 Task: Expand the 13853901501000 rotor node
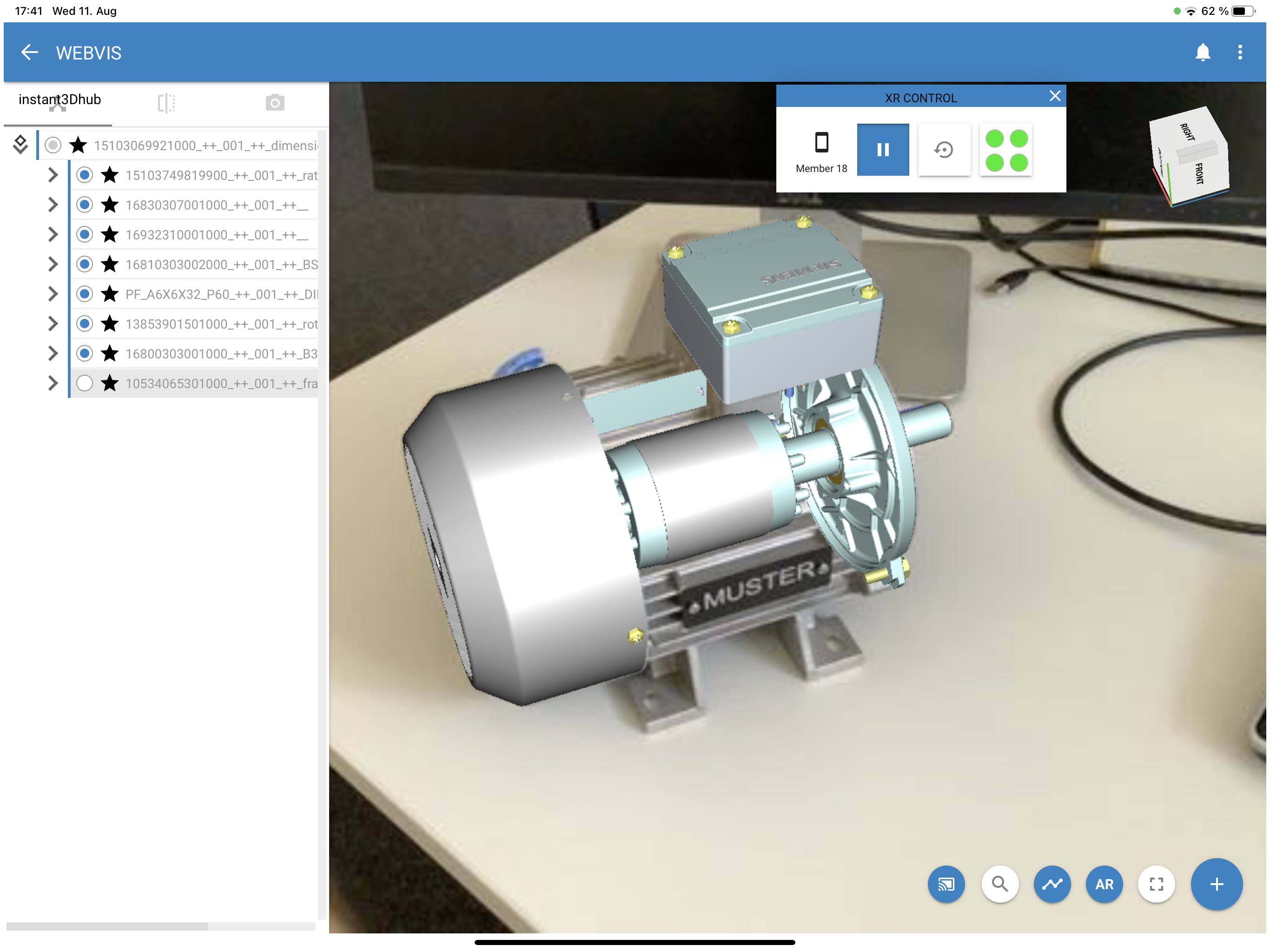[x=53, y=324]
